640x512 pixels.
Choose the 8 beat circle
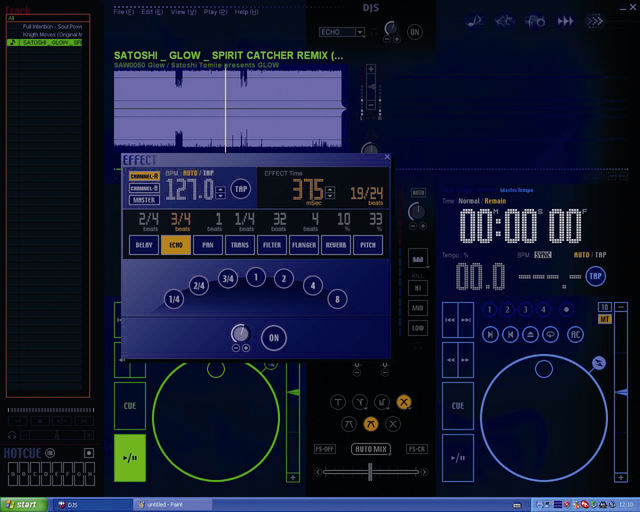[337, 299]
